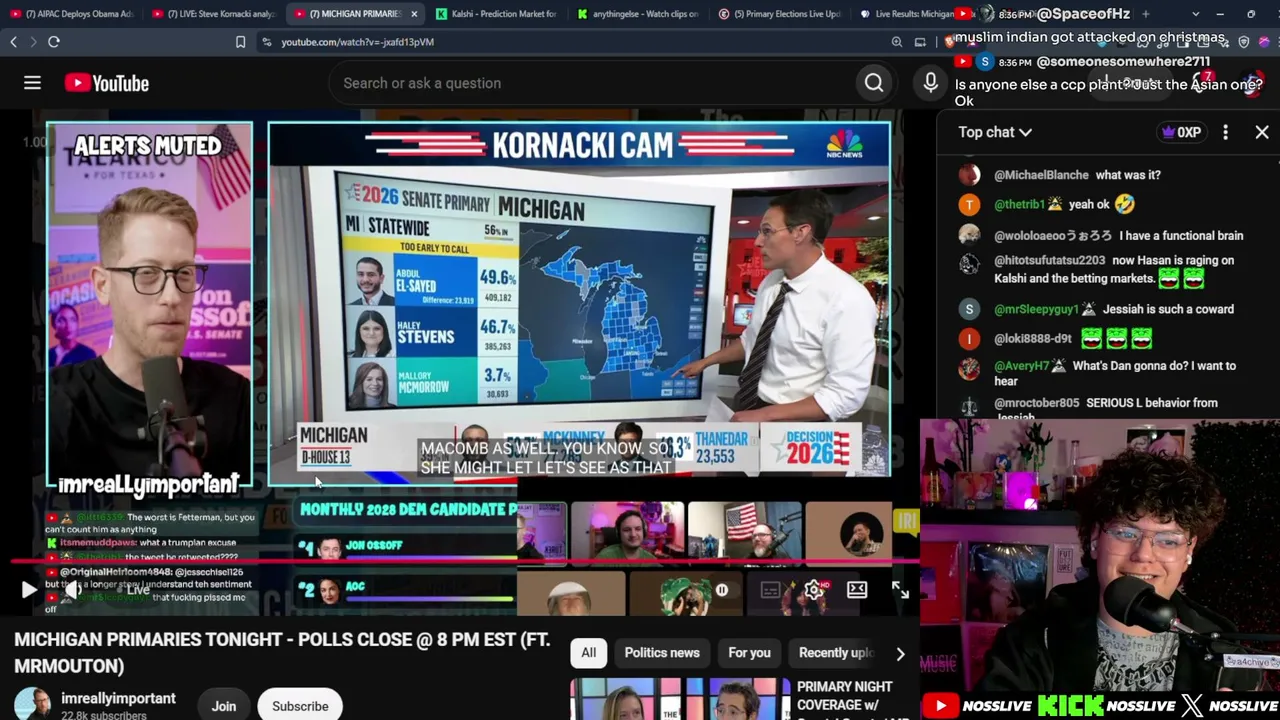
Task: Bookmark this page from address bar
Action: (240, 42)
